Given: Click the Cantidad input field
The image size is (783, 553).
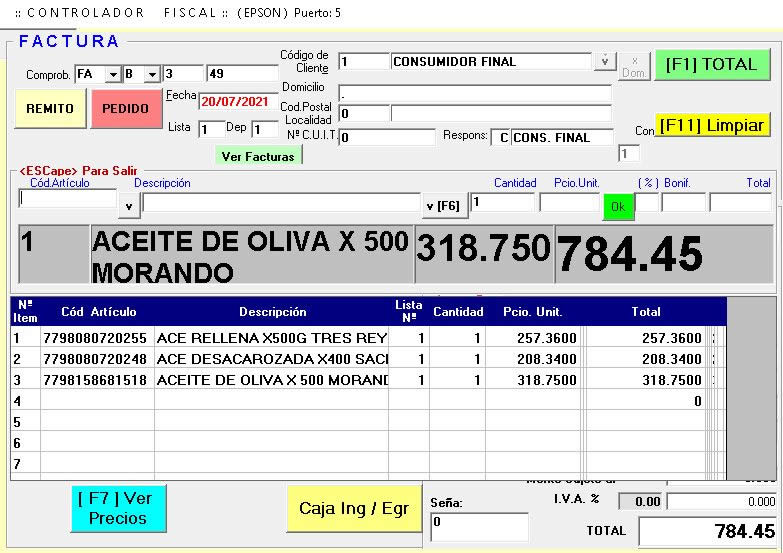Looking at the screenshot, I should 501,203.
